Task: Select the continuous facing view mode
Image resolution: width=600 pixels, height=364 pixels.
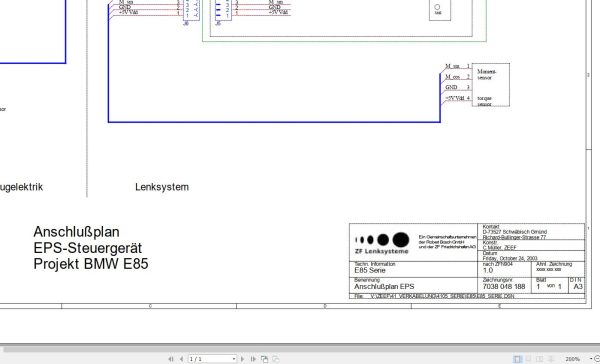Action: pyautogui.click(x=551, y=359)
